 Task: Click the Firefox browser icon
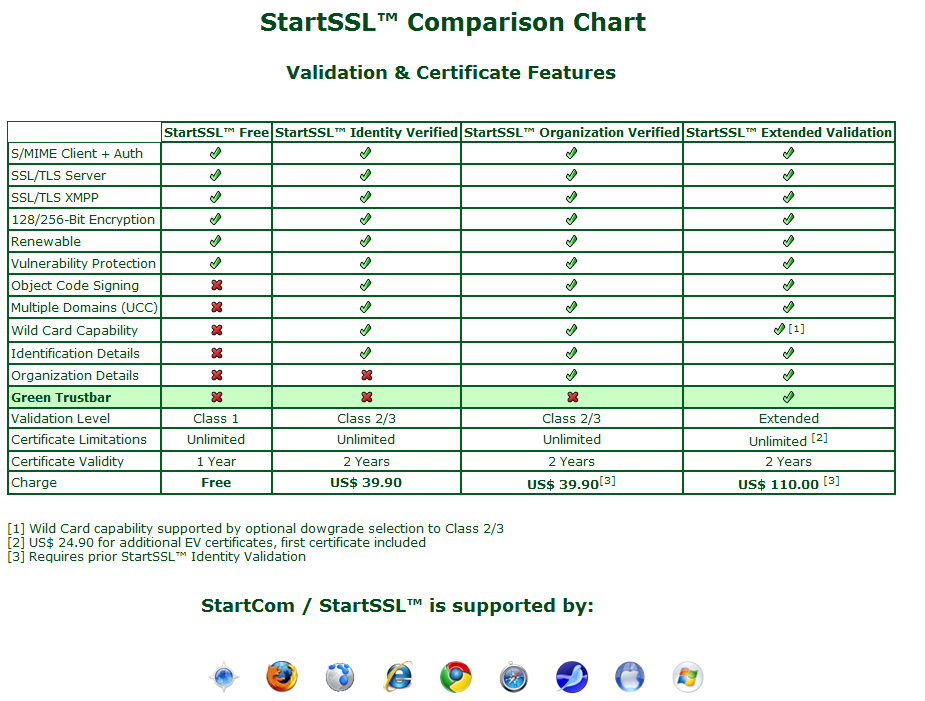coord(281,676)
